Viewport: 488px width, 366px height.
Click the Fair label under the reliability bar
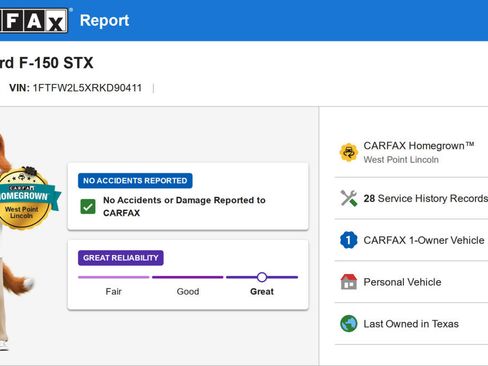[114, 292]
